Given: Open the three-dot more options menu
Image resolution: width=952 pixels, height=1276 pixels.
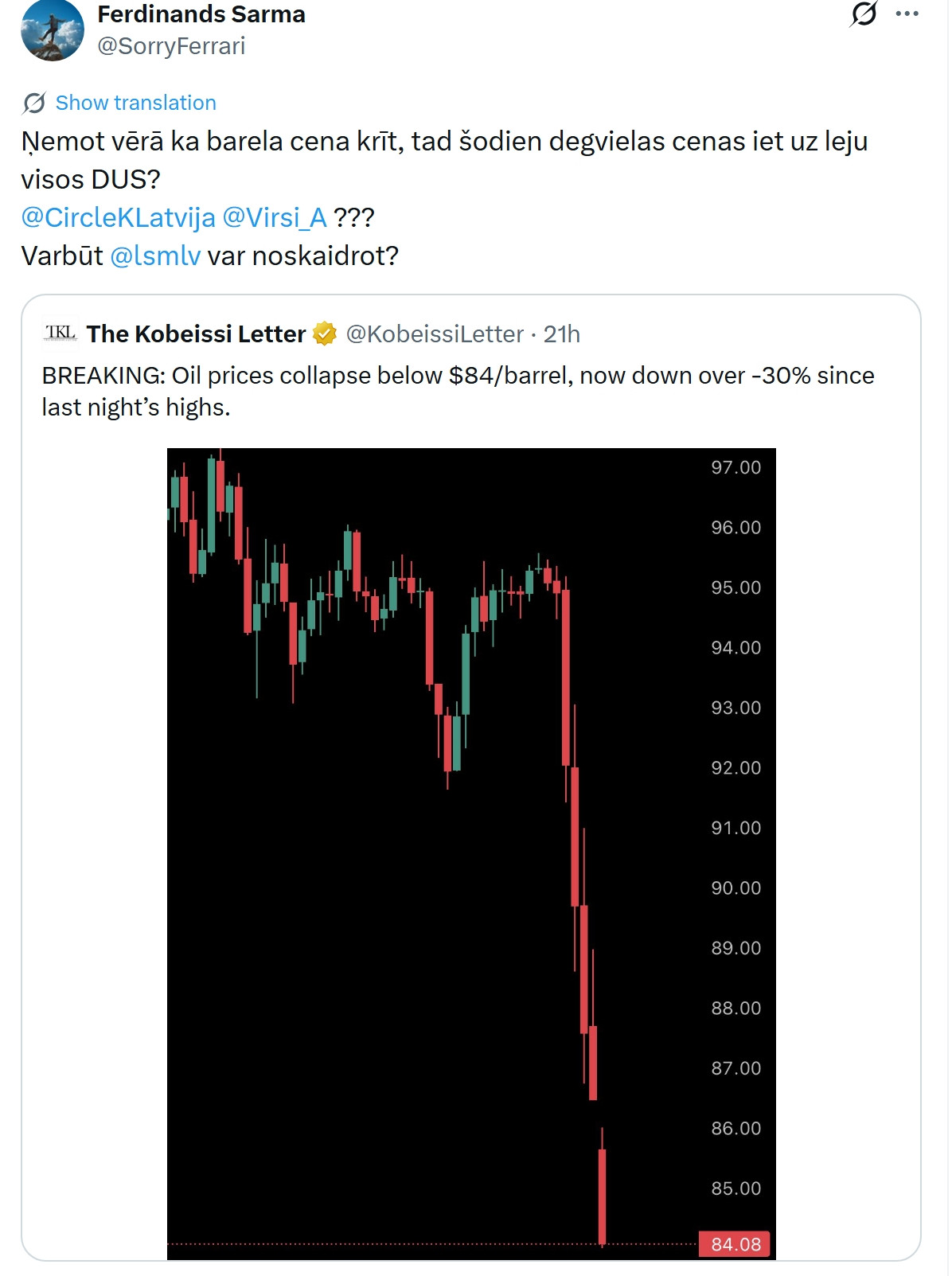Looking at the screenshot, I should coord(907,14).
